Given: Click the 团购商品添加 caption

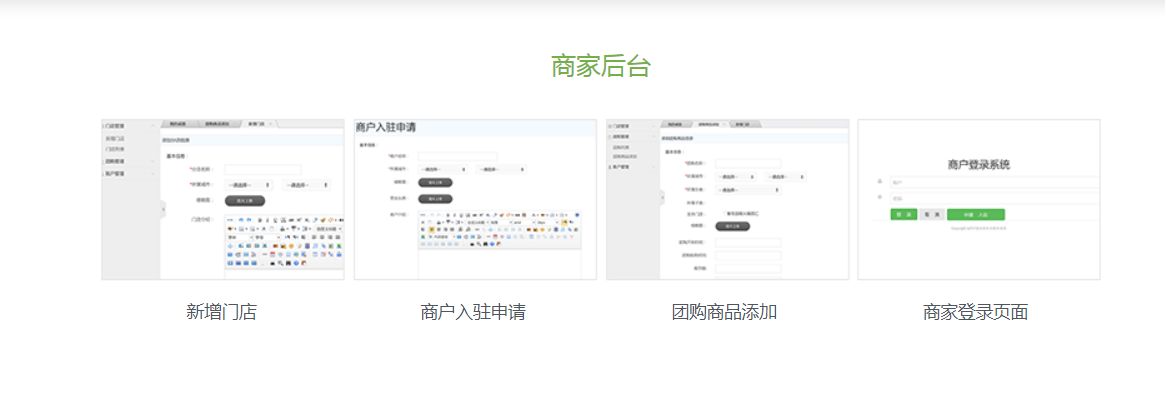Looking at the screenshot, I should tap(724, 312).
